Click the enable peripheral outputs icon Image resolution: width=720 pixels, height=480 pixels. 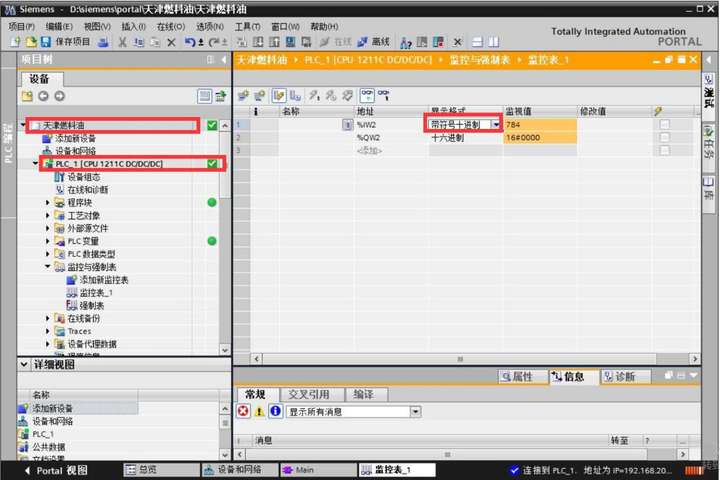click(x=348, y=96)
